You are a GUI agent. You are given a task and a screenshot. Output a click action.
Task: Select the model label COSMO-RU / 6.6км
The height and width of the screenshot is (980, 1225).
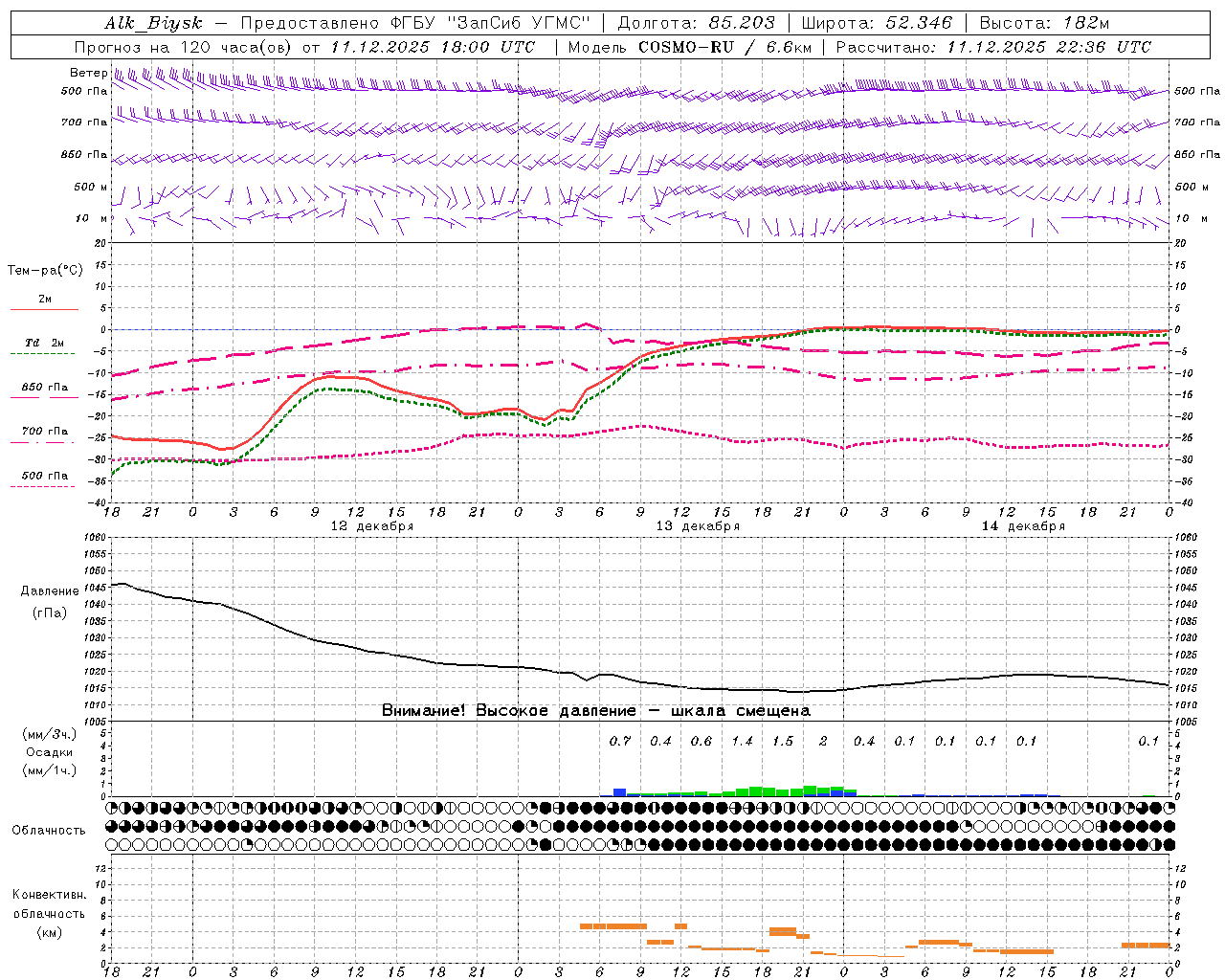[x=724, y=47]
